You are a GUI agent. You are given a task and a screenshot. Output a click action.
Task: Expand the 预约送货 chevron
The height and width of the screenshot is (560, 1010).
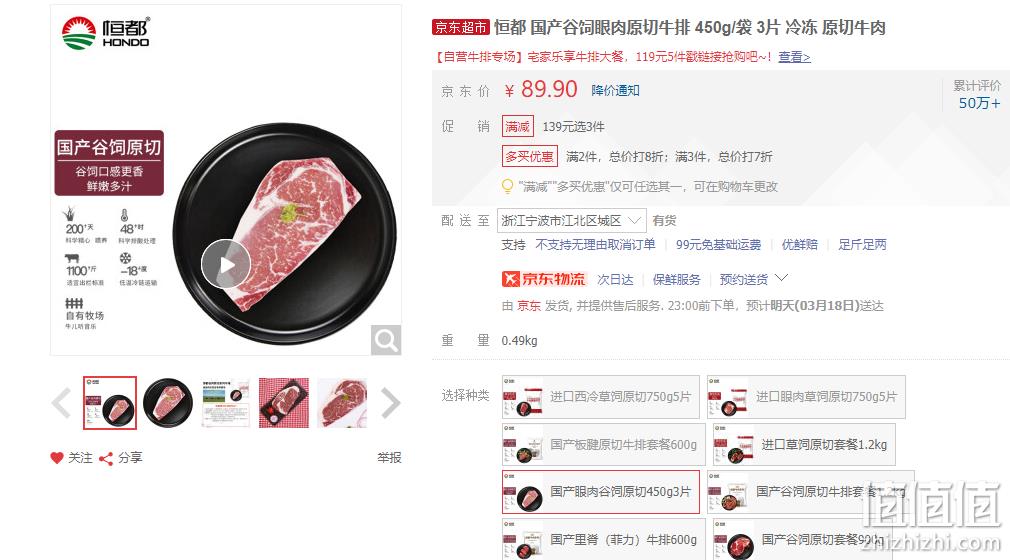click(x=782, y=278)
